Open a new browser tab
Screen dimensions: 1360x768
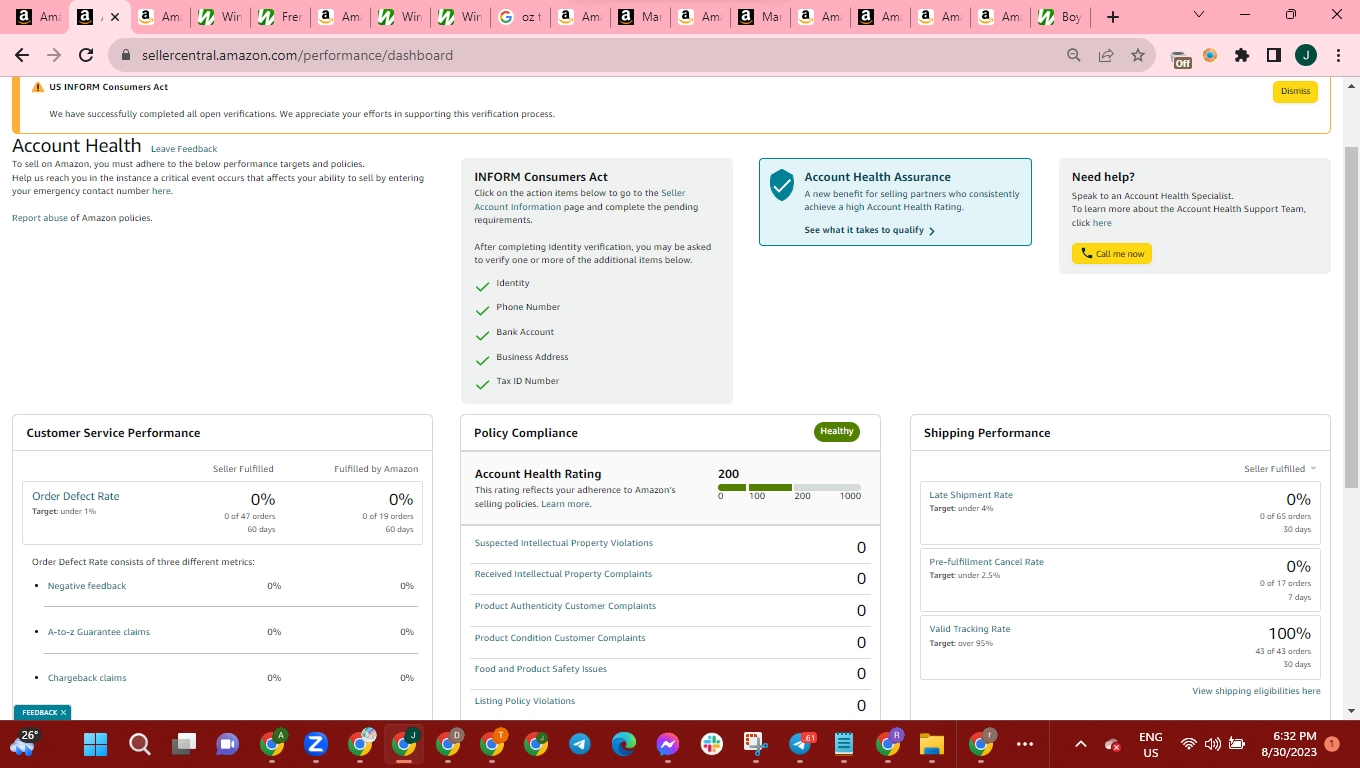pyautogui.click(x=1113, y=17)
